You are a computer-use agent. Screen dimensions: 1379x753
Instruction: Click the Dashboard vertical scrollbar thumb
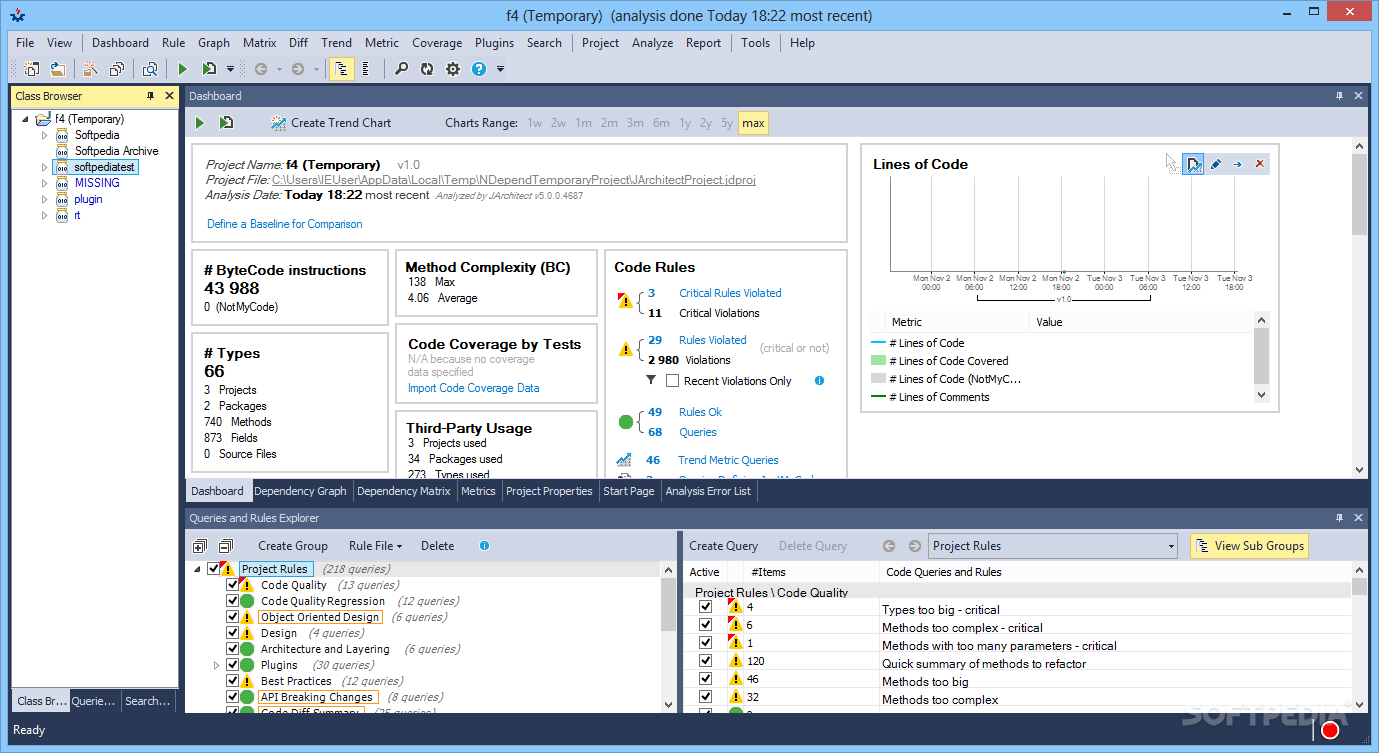(x=1359, y=195)
